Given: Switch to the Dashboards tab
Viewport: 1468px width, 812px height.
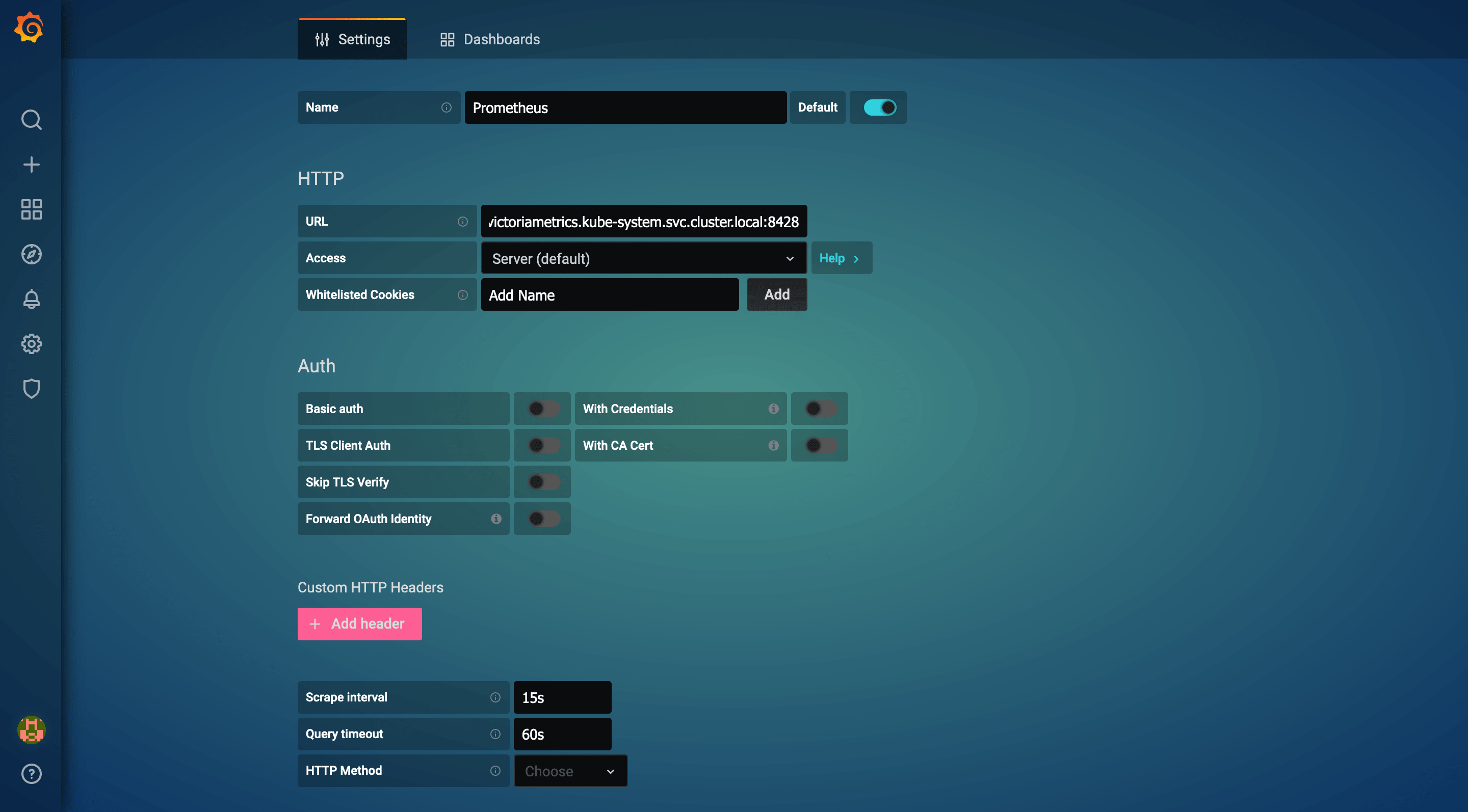Looking at the screenshot, I should tap(489, 39).
